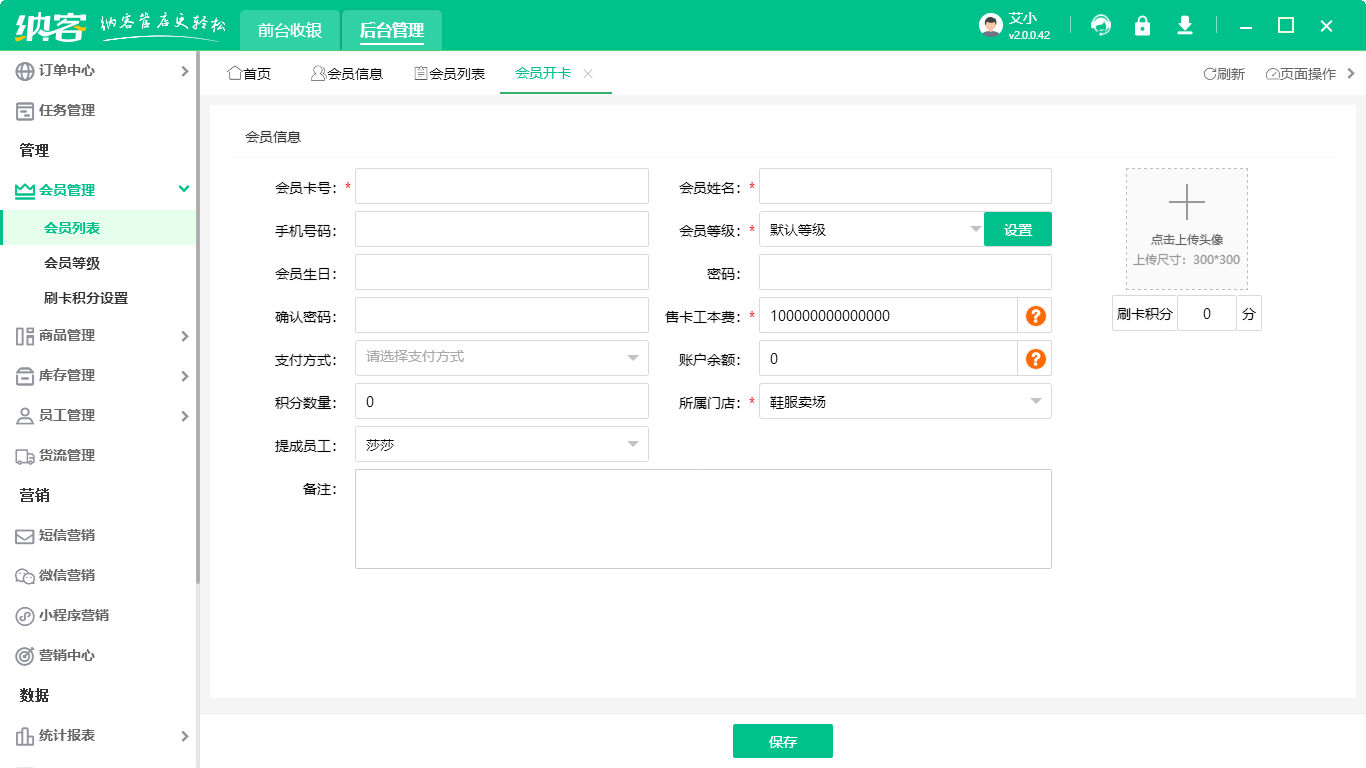This screenshot has width=1366, height=768.
Task: Click the 保存 save button
Action: pyautogui.click(x=783, y=741)
